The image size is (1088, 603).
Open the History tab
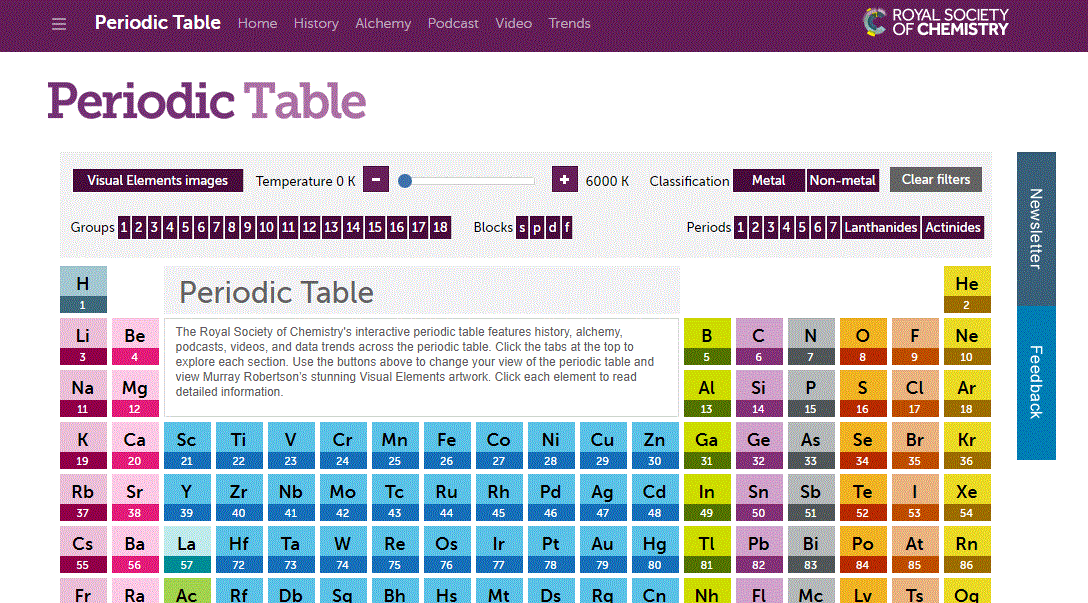tap(316, 24)
